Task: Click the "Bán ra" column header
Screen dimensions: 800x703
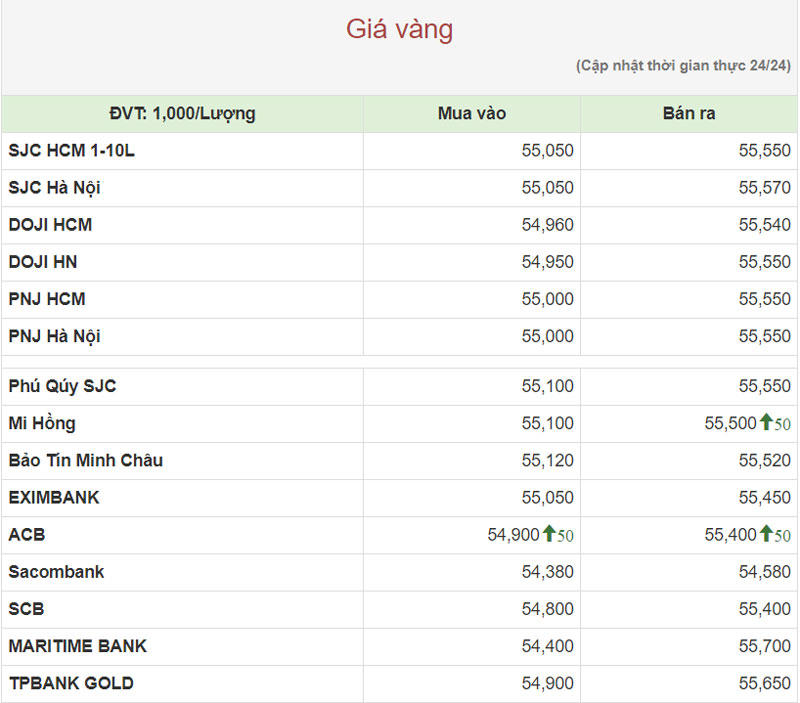Action: click(689, 113)
